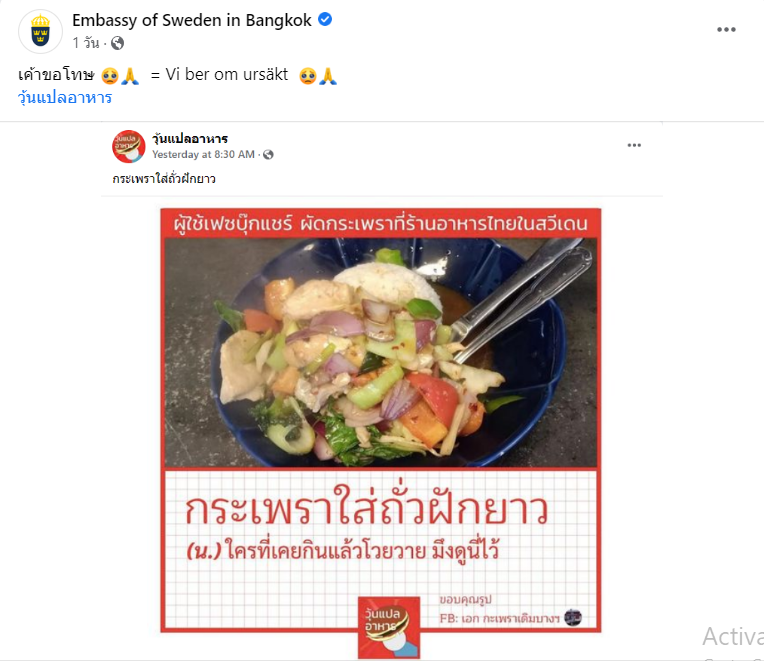Click the วุ้นแปลอาหาร logo at the image bottom

click(x=389, y=627)
